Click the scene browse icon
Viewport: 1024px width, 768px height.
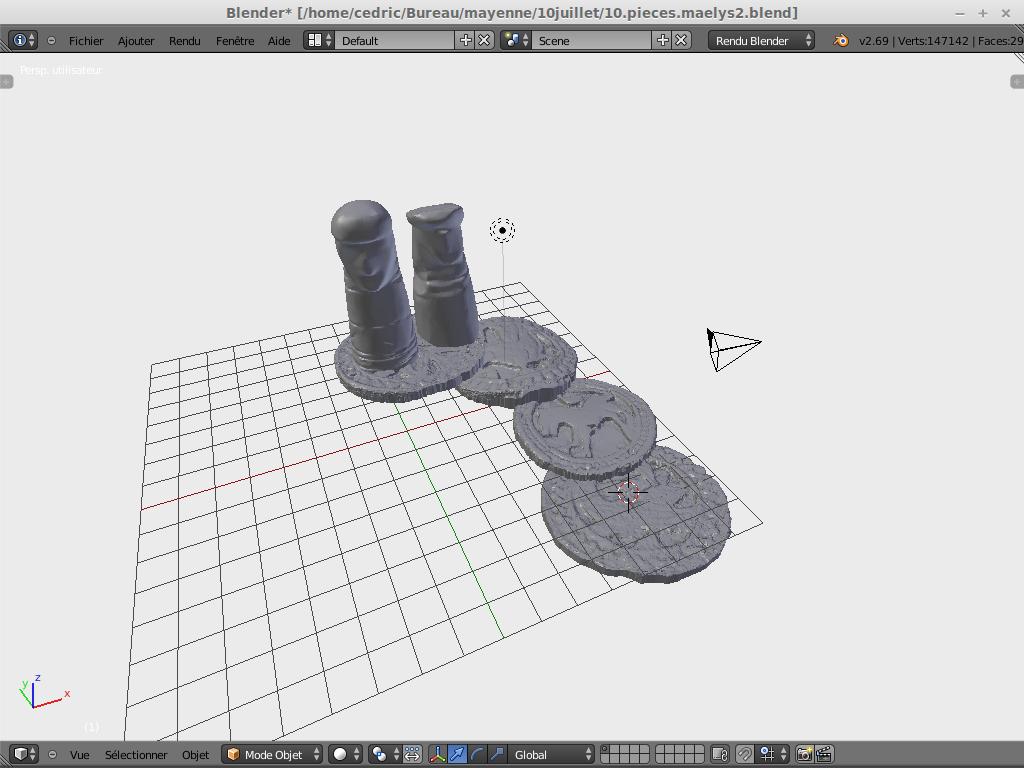coord(515,40)
